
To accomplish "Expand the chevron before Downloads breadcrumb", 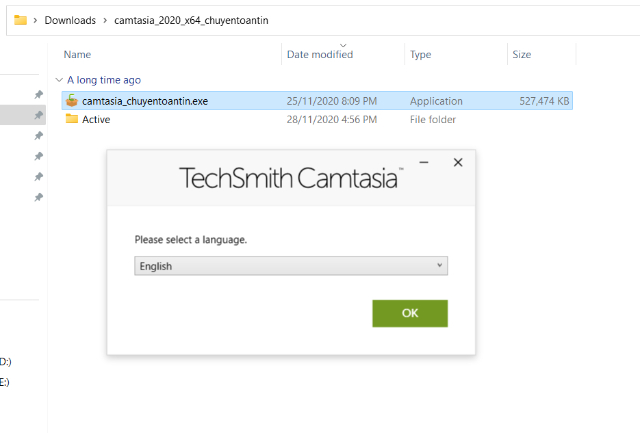I will coord(35,20).
